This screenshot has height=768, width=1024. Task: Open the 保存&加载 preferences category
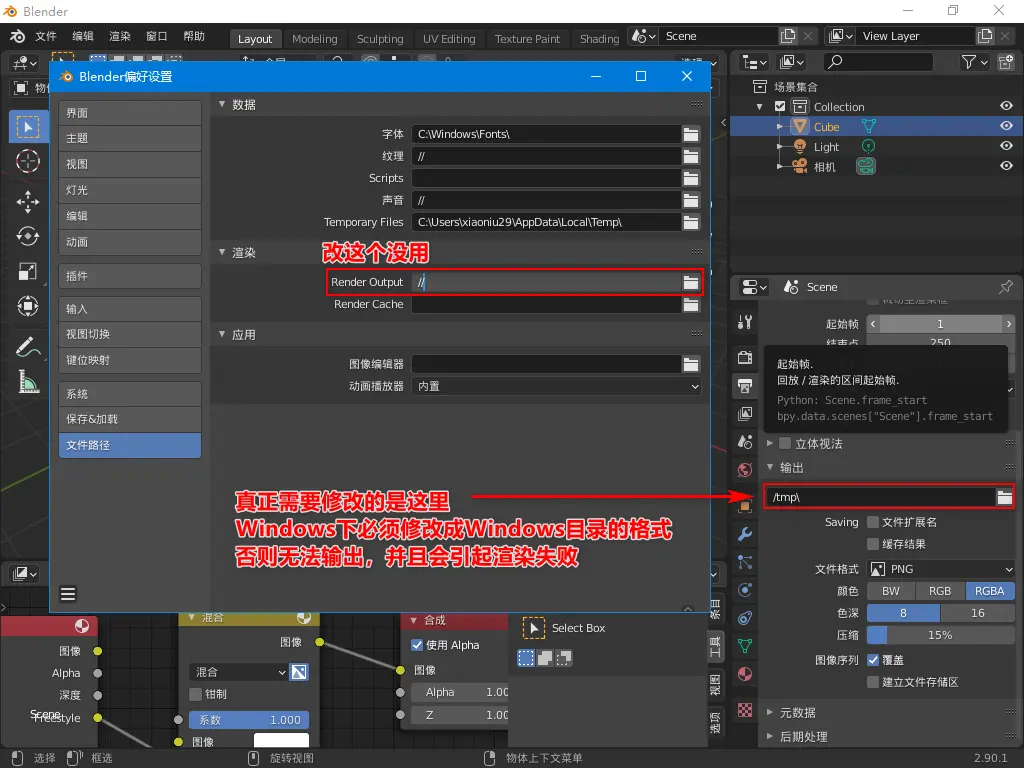click(130, 419)
